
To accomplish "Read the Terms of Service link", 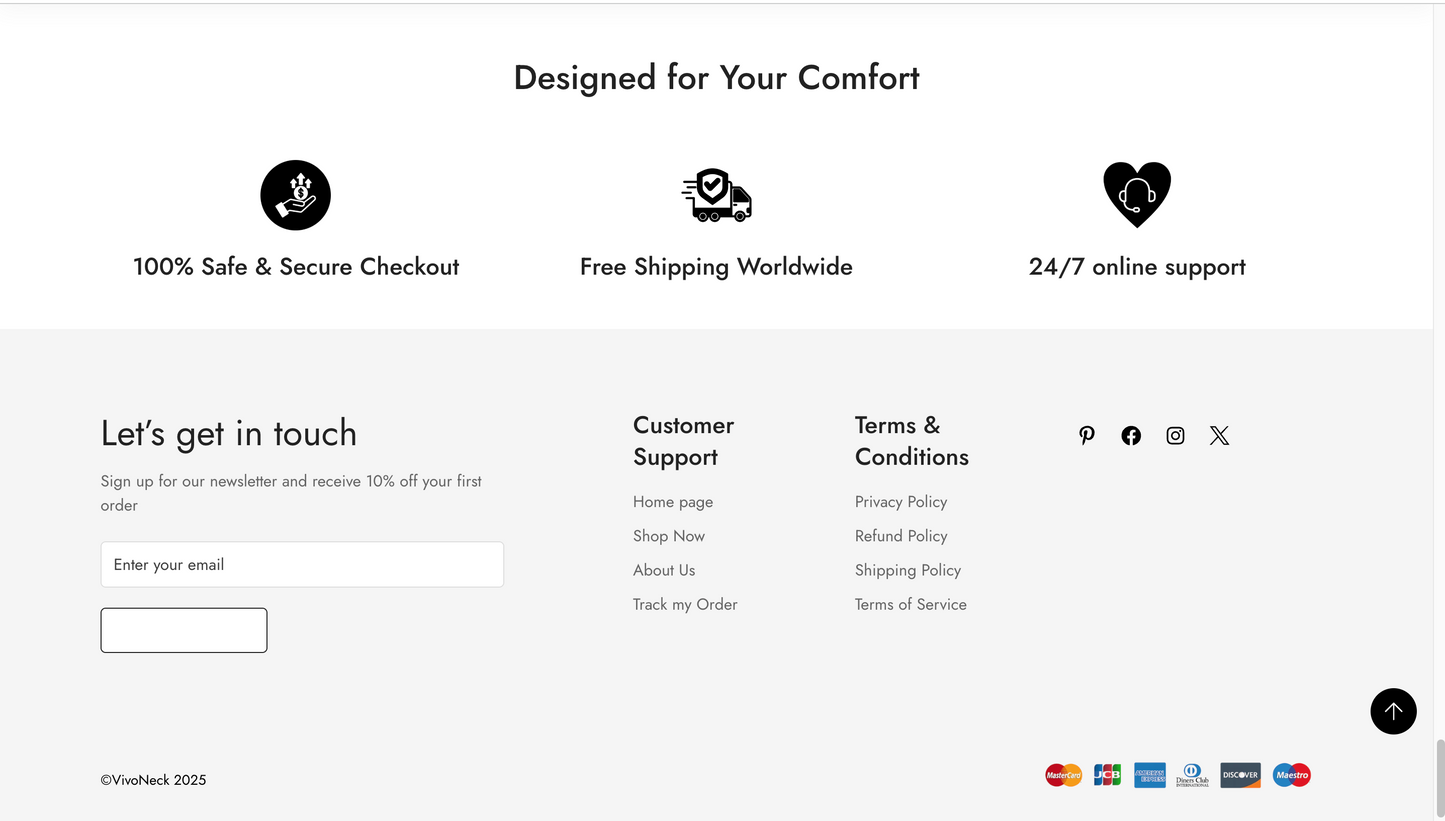I will pos(911,604).
